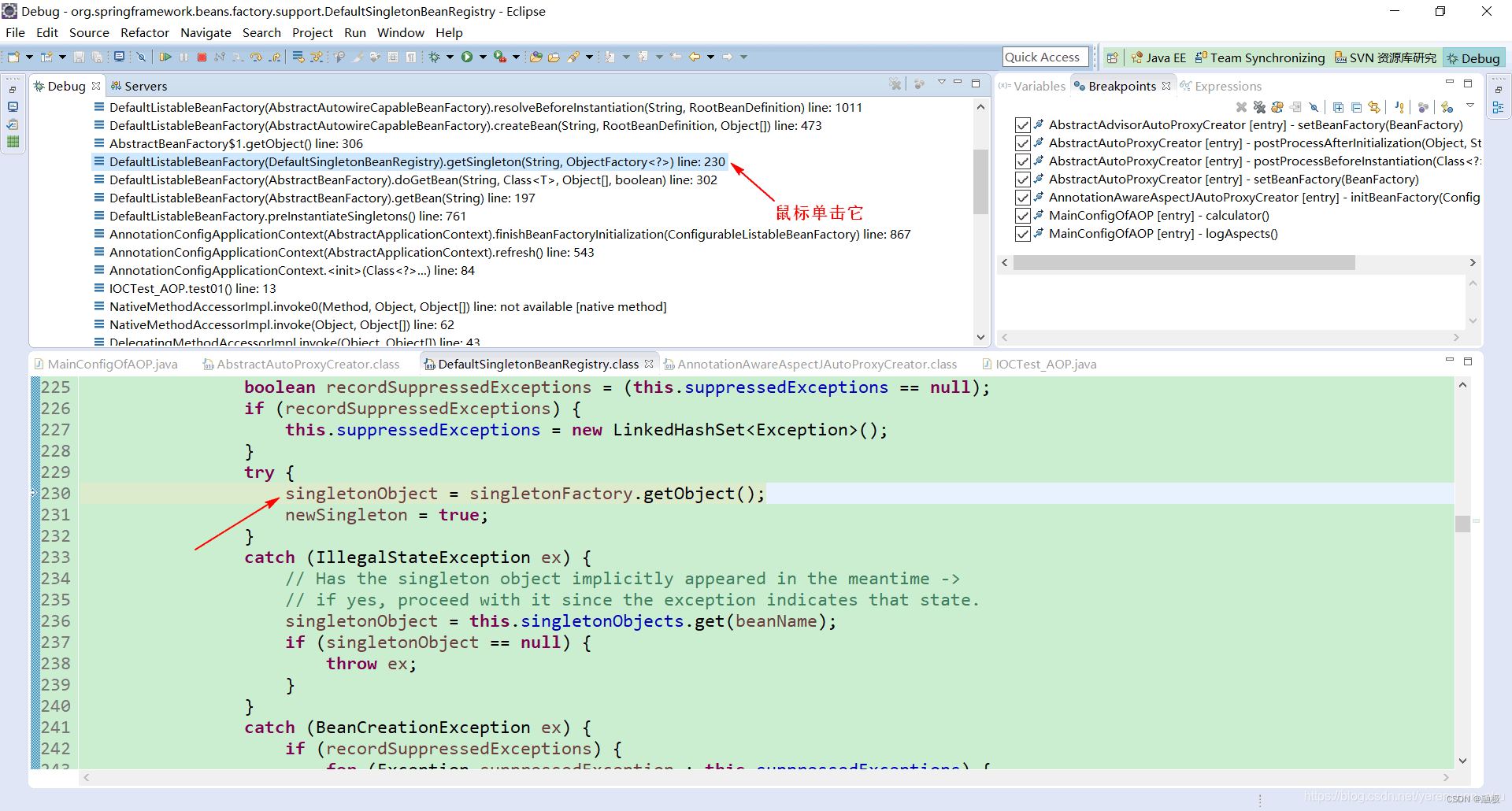Uncheck MainConfigOfAOP calculator() breakpoint
Image resolution: width=1512 pixels, height=811 pixels.
coord(1022,216)
